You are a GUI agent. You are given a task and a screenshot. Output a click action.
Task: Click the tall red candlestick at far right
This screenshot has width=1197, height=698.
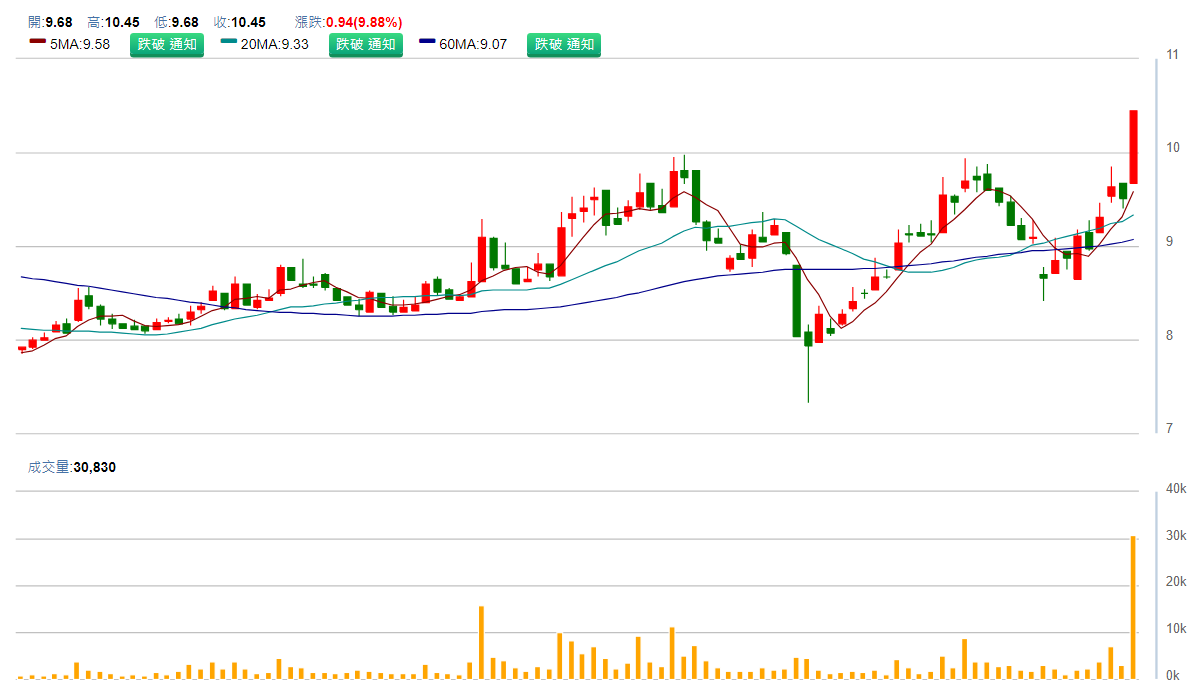[x=1133, y=146]
